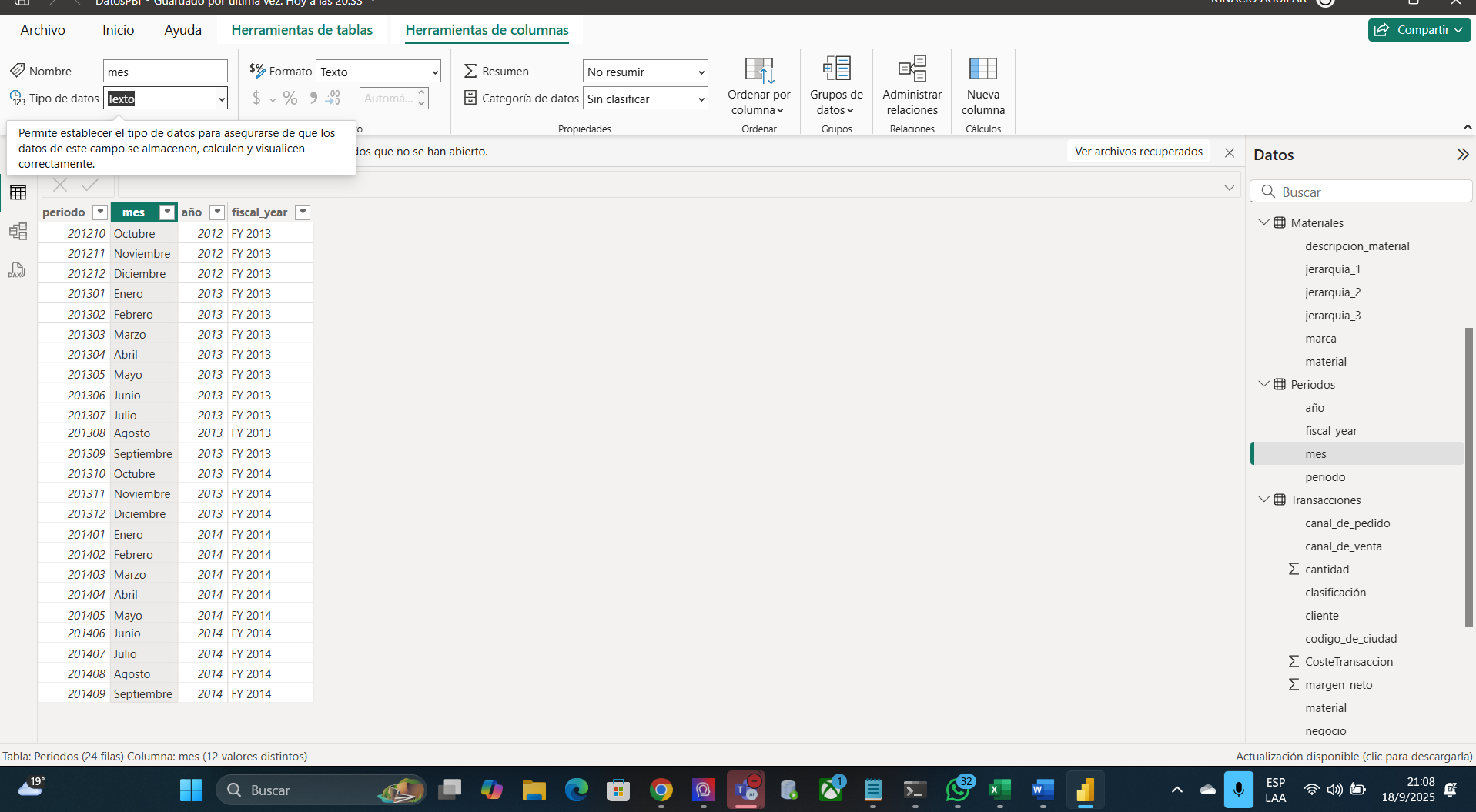Switch to table view in left sidebar
This screenshot has height=812, width=1476.
point(18,192)
